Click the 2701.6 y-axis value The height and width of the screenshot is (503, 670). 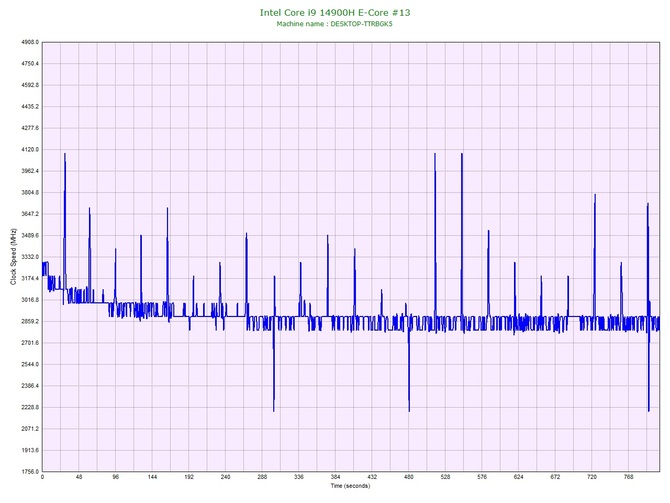[30, 343]
